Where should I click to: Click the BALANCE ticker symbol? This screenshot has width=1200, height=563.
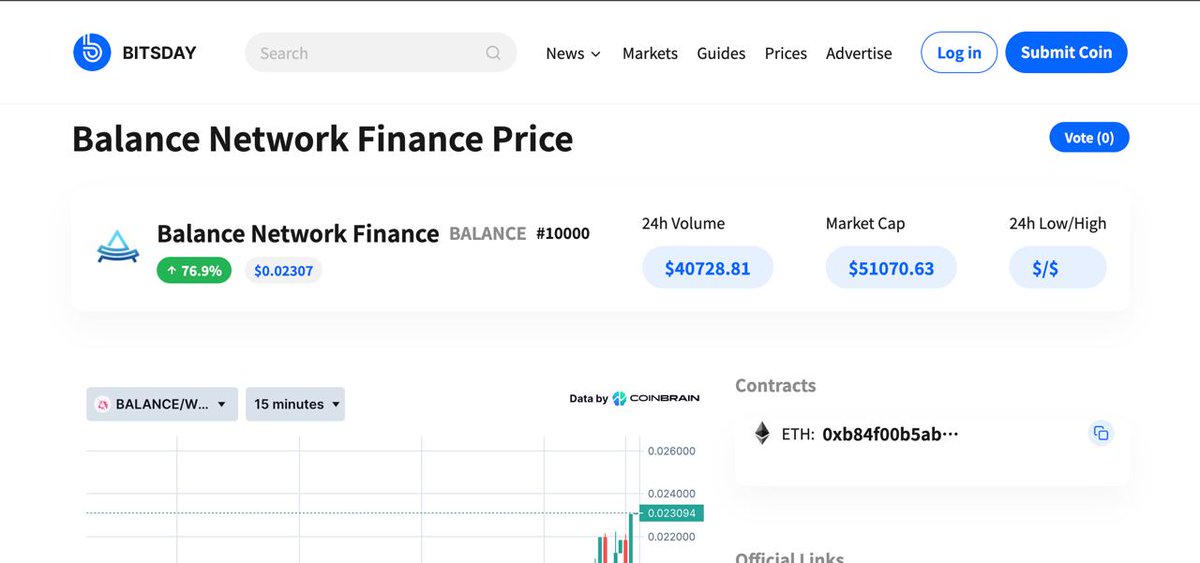coord(488,233)
